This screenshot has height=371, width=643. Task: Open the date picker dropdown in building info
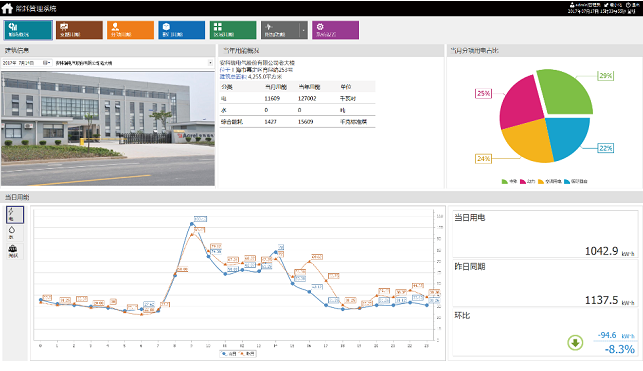(47, 63)
